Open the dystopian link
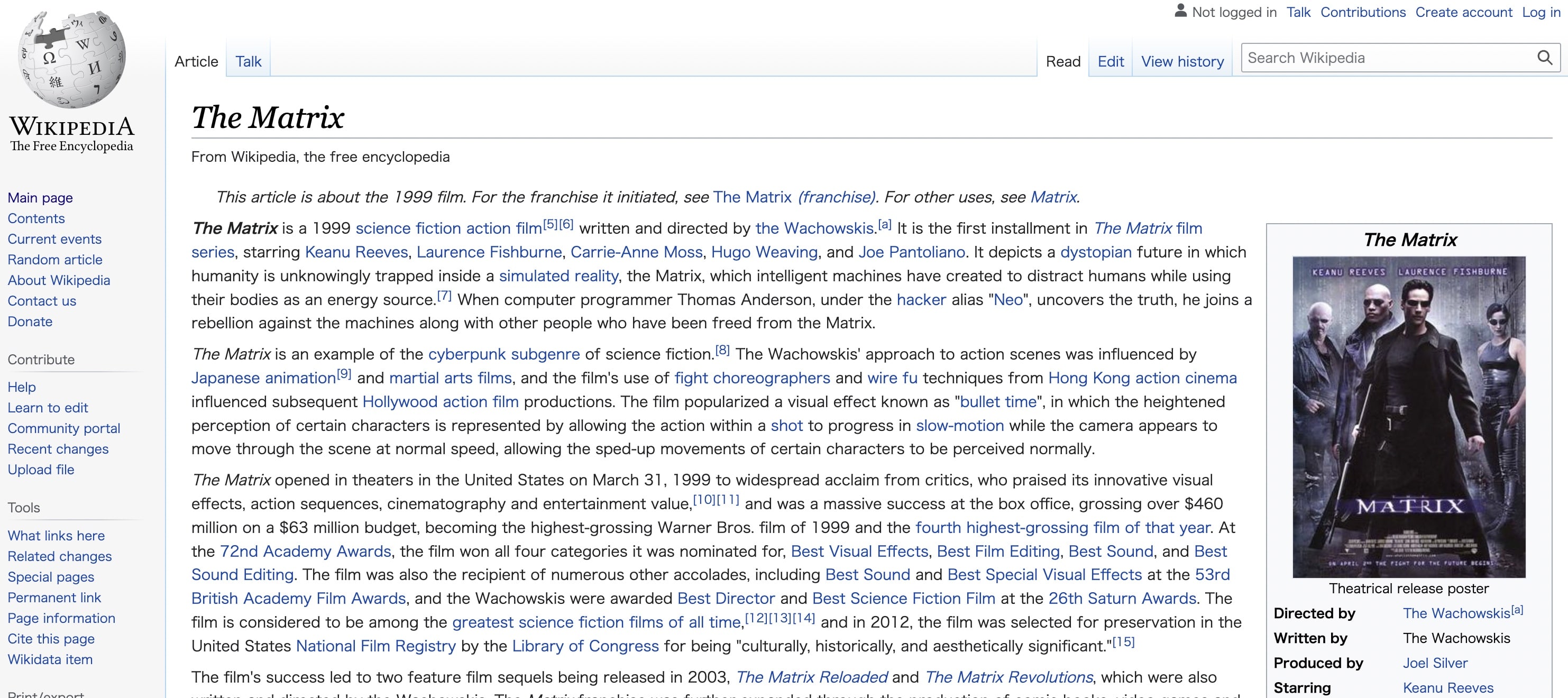Screen dimensions: 1568x698 tap(1096, 252)
